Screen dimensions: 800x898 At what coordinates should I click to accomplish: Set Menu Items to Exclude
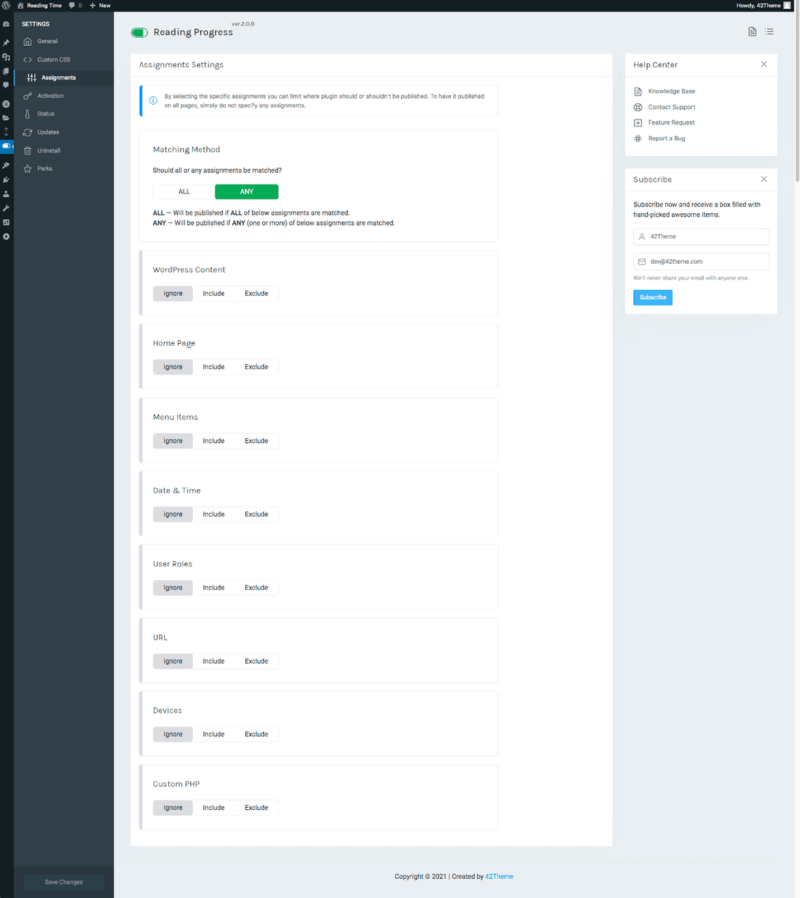click(257, 440)
